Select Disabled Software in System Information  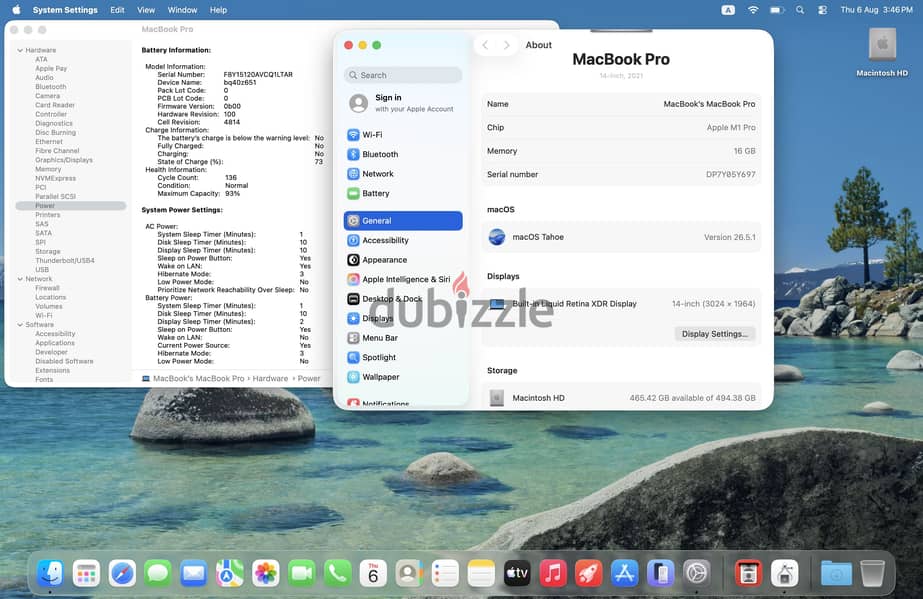[x=64, y=361]
